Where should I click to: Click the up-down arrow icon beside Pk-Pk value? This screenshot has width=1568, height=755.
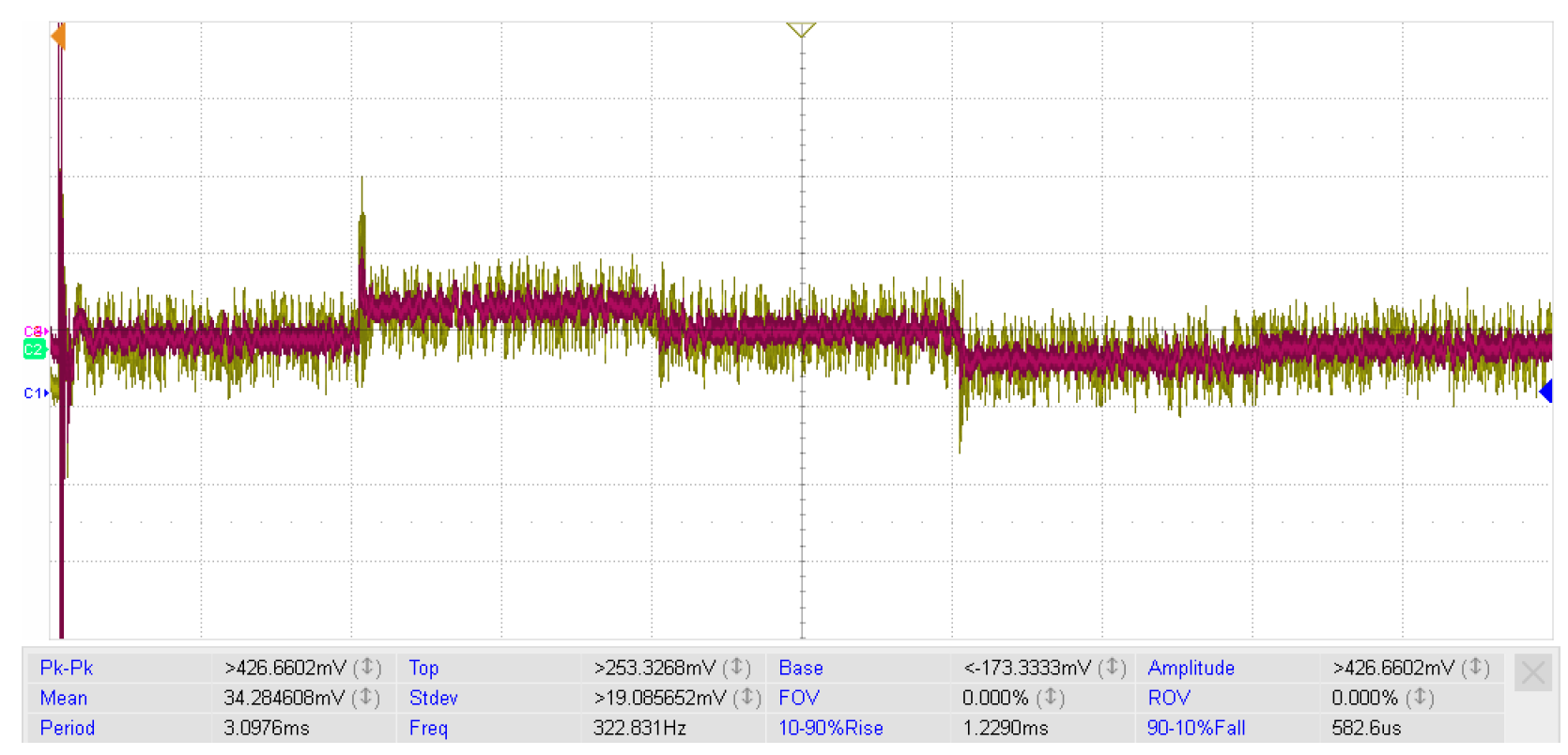tap(367, 668)
